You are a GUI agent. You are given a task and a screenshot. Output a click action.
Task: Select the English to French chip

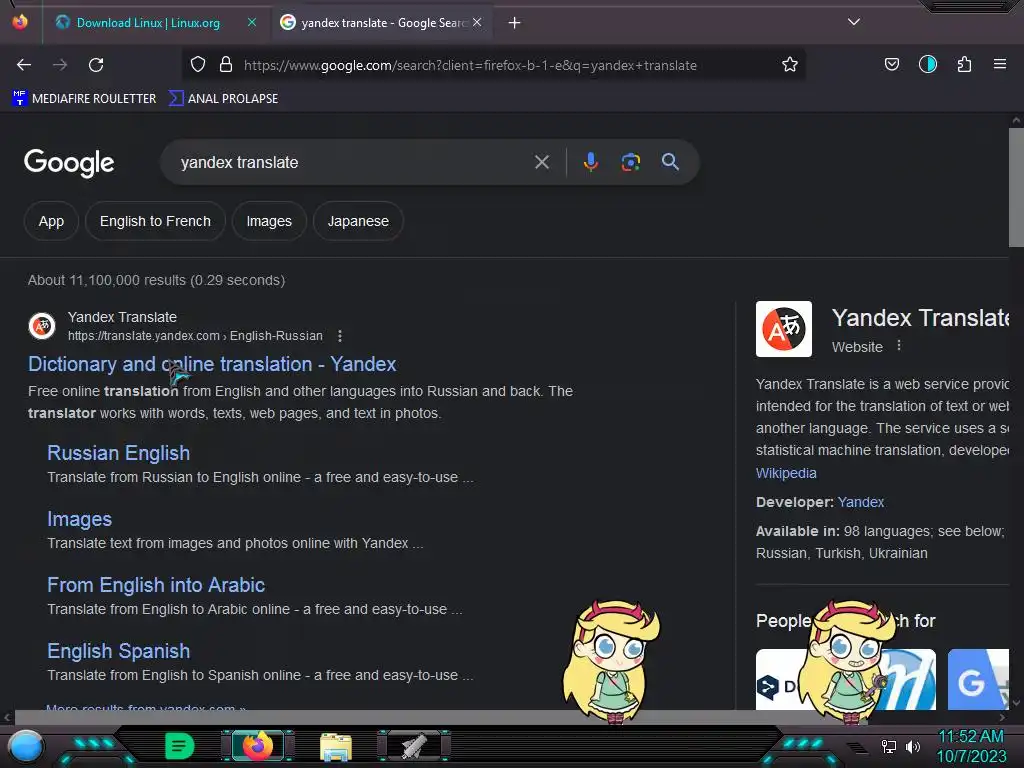(x=155, y=221)
